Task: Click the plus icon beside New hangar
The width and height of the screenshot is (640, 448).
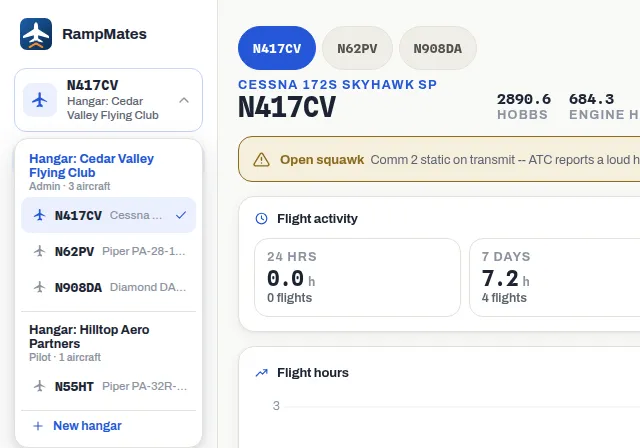Action: coord(38,426)
